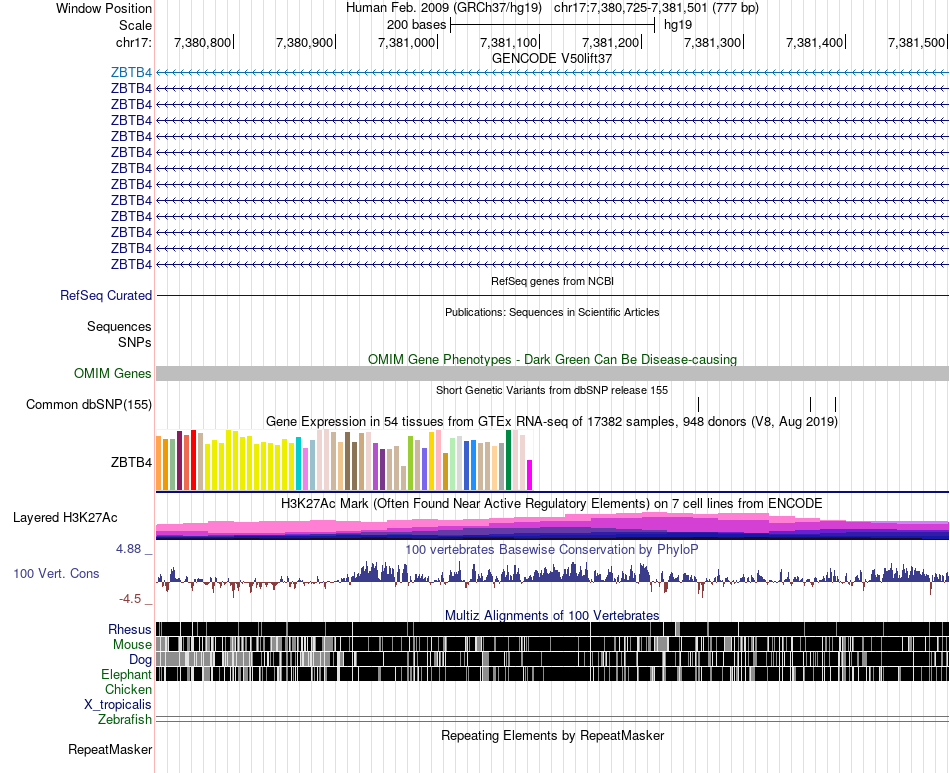Click the OMIM Genes track label
This screenshot has width=950, height=773.
click(113, 373)
